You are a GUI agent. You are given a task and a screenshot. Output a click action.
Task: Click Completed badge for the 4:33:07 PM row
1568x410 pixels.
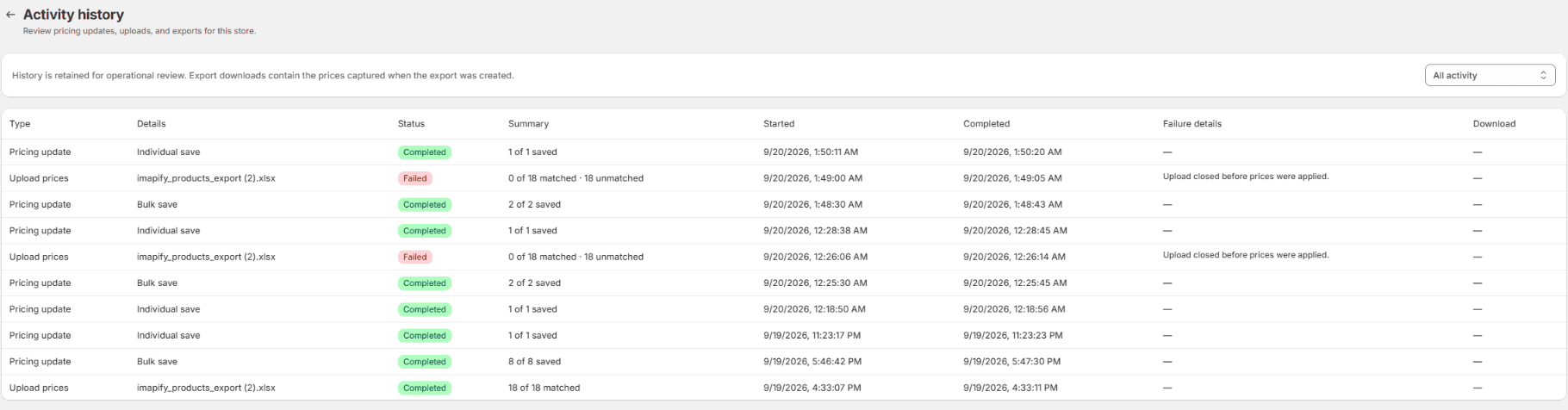click(x=425, y=388)
